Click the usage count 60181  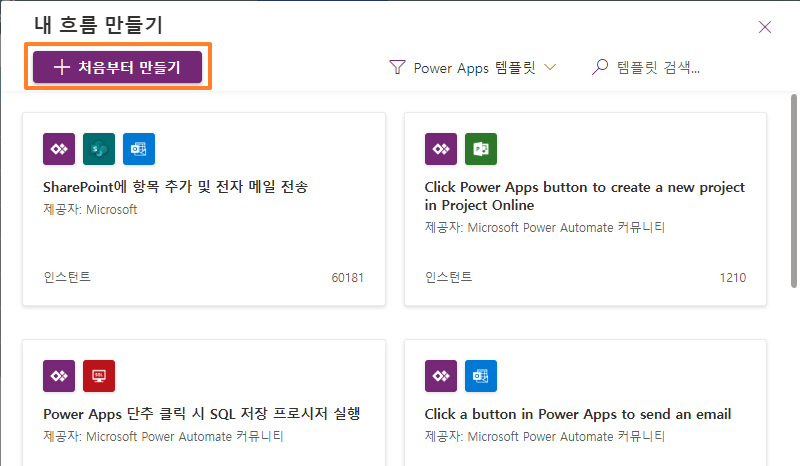(347, 277)
